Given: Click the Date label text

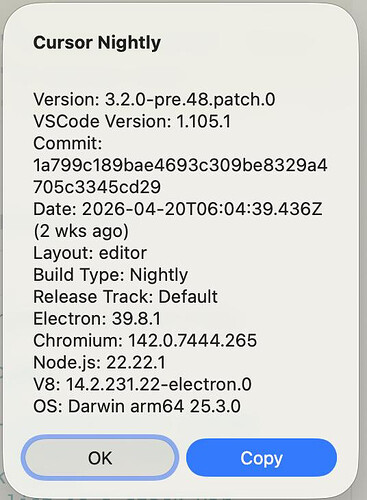Looking at the screenshot, I should [55, 209].
